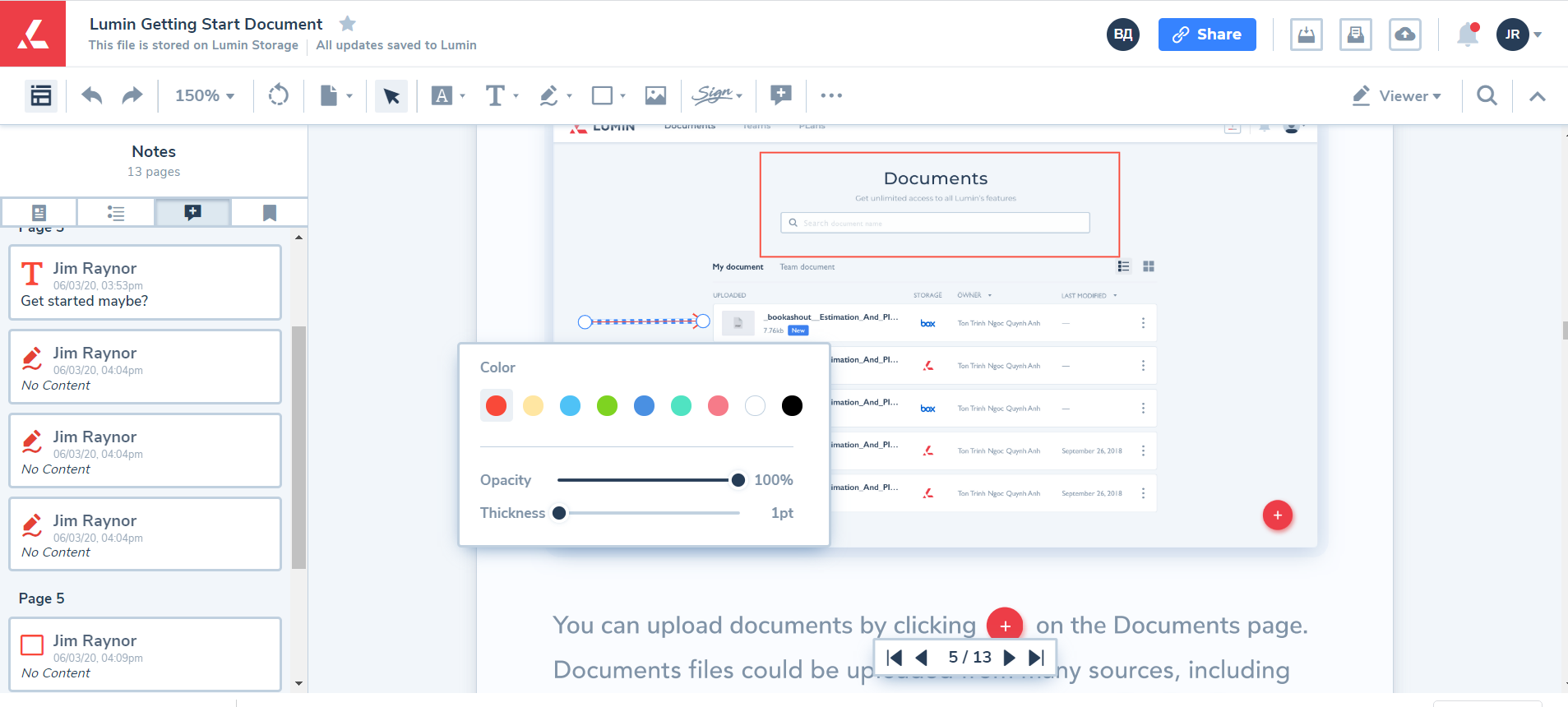Expand the free text tool arrow
1568x707 pixels.
[516, 96]
